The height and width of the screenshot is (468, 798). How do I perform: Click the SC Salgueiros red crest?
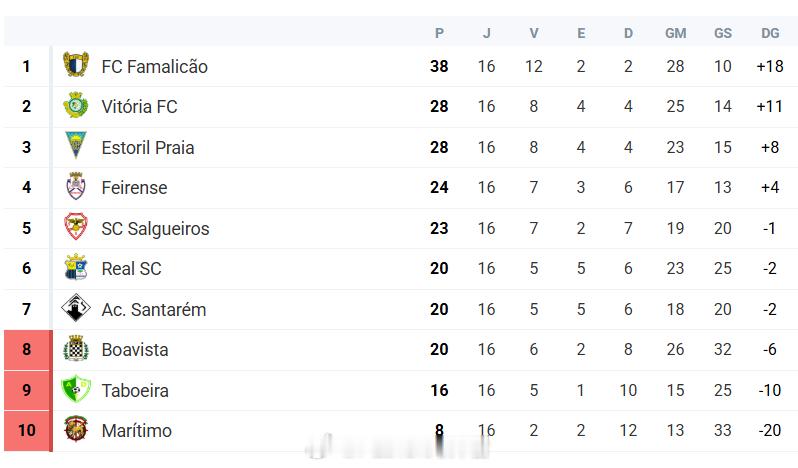click(76, 227)
